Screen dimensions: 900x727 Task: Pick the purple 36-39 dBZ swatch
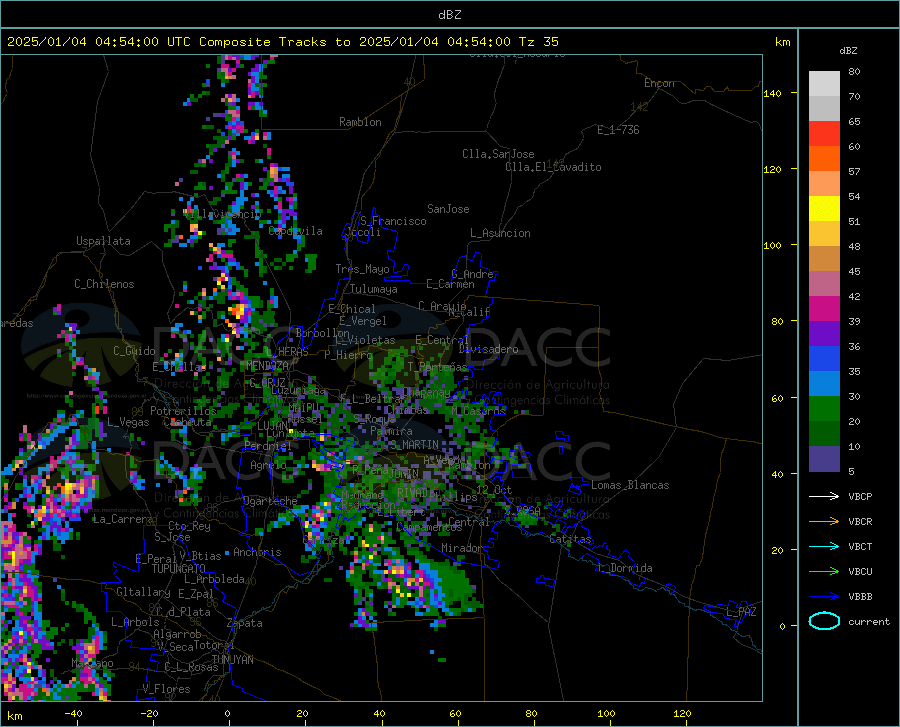(x=824, y=334)
